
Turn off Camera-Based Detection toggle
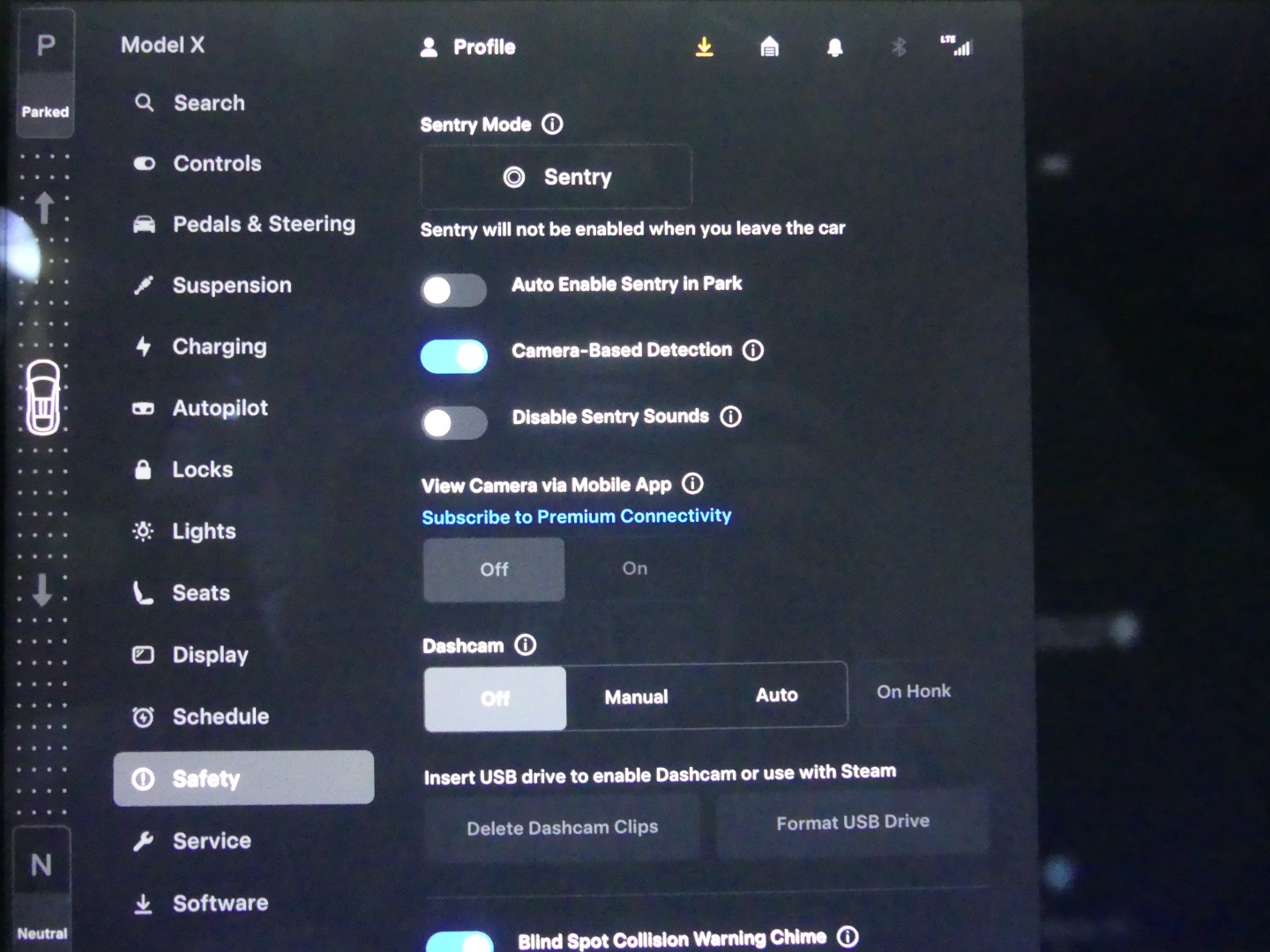453,357
